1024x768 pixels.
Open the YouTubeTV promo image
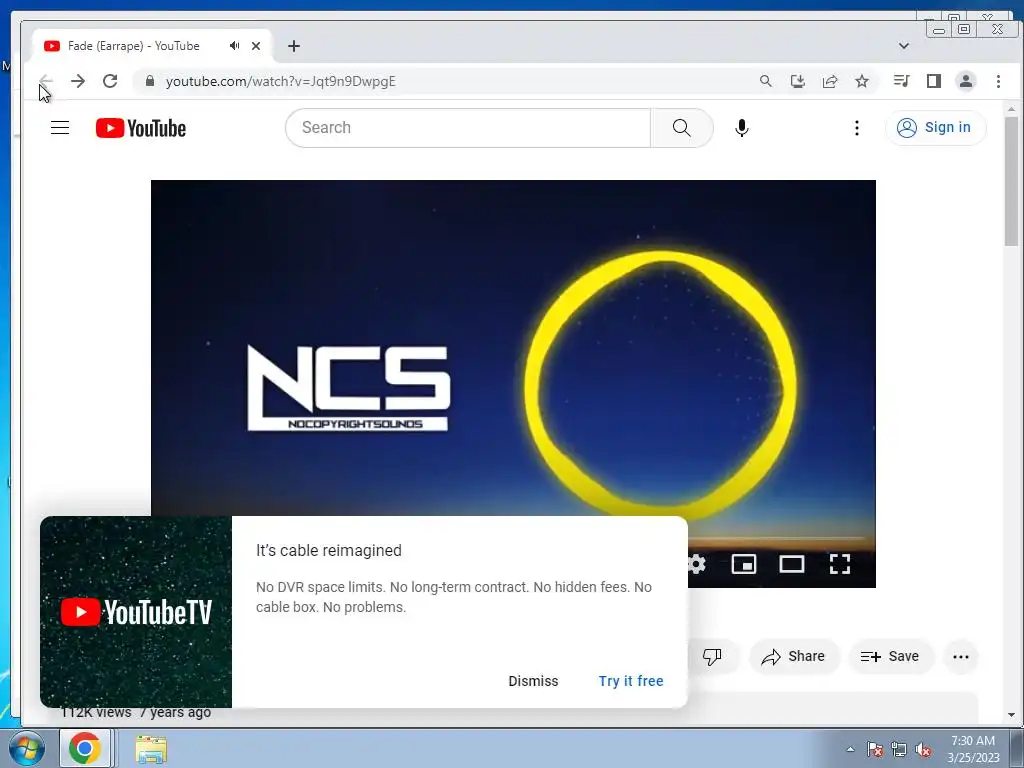click(136, 612)
